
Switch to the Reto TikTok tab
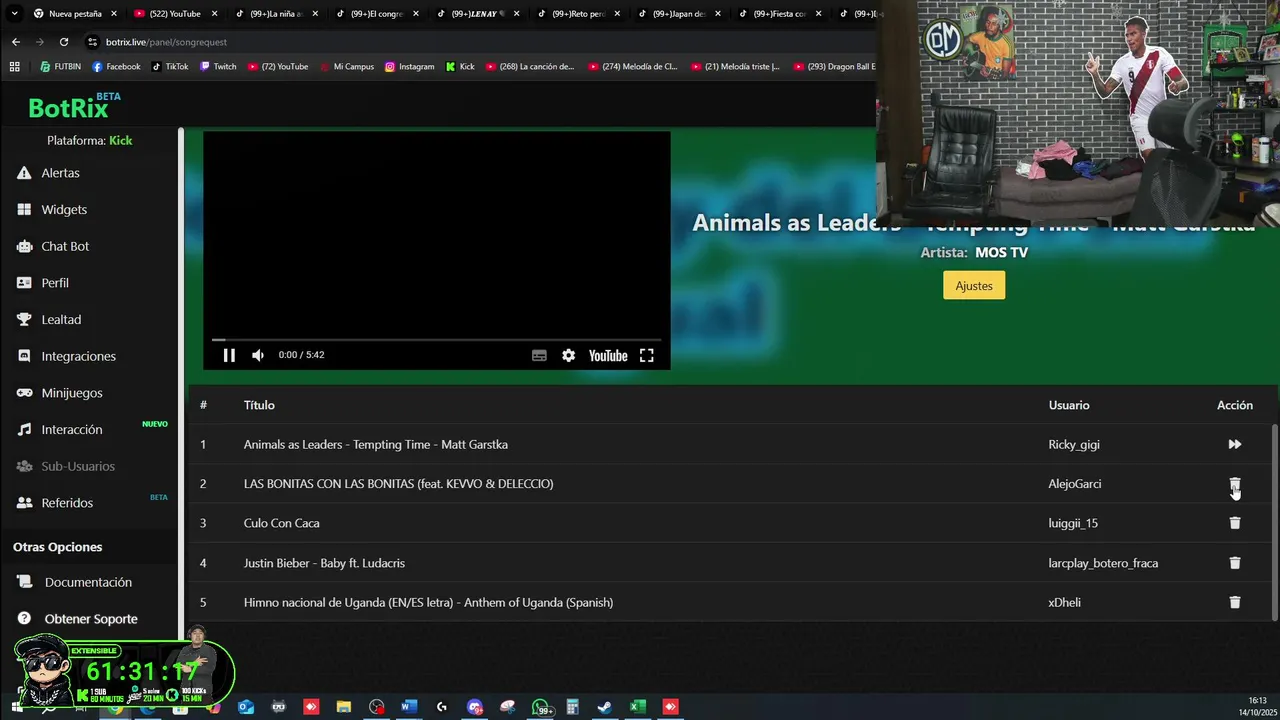tap(580, 14)
